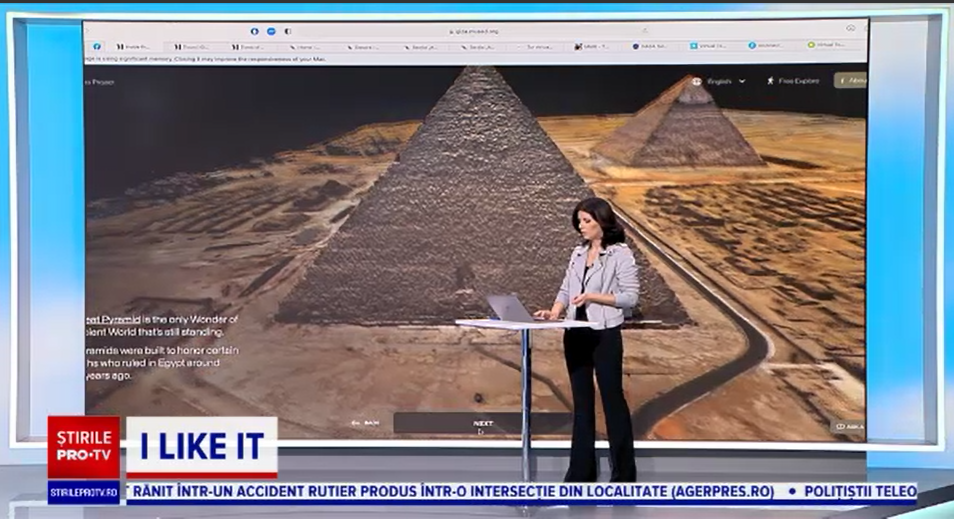
Task: Go back with the BACK button
Action: (366, 423)
